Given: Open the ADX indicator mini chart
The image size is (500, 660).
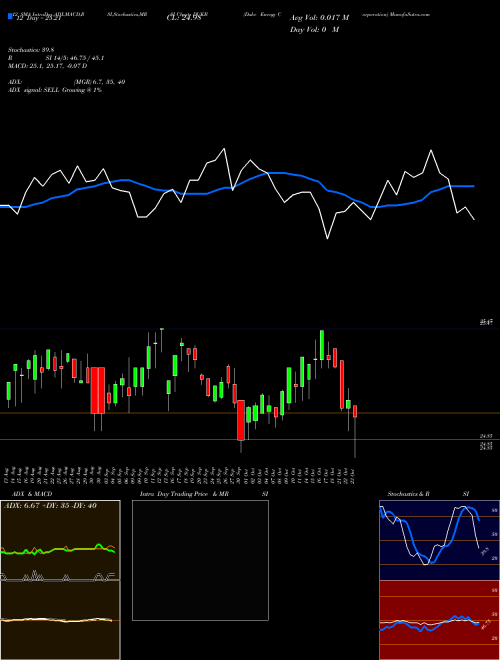Looking at the screenshot, I should click(60, 540).
